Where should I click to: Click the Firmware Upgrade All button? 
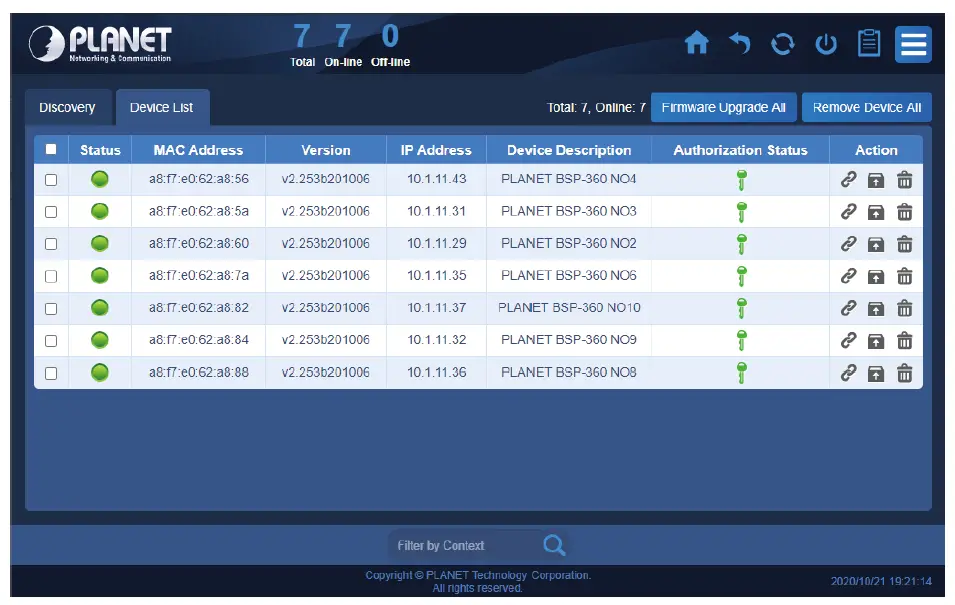pyautogui.click(x=724, y=107)
